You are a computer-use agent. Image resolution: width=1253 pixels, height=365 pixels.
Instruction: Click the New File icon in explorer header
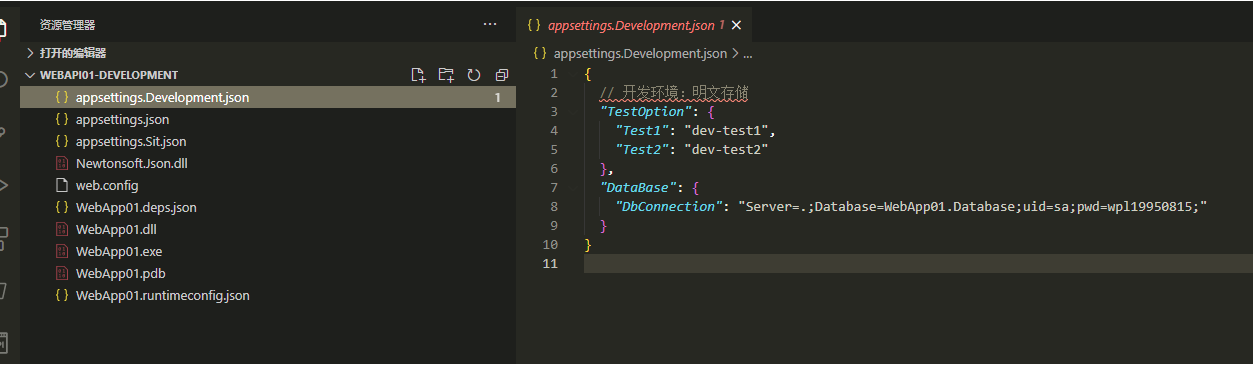419,75
